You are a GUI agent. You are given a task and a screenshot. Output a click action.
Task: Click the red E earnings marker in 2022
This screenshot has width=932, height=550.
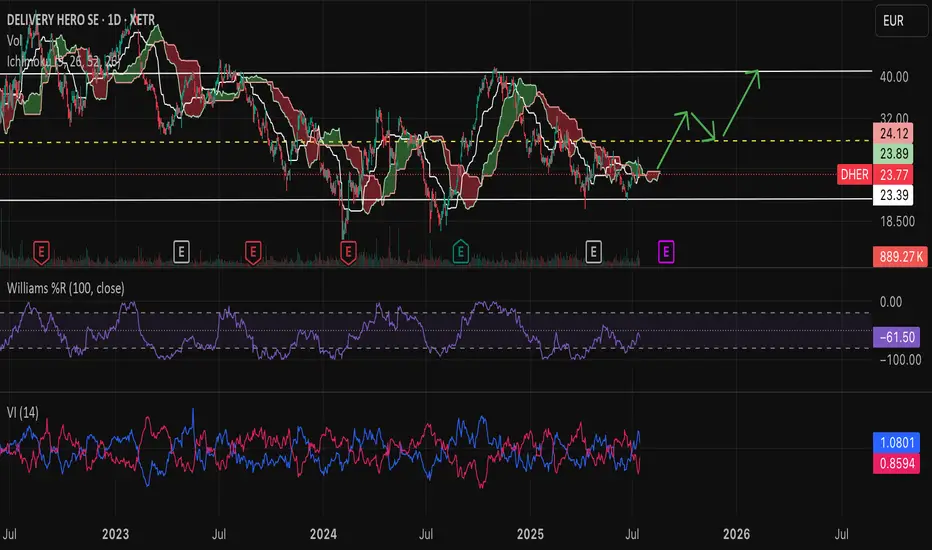[x=41, y=252]
